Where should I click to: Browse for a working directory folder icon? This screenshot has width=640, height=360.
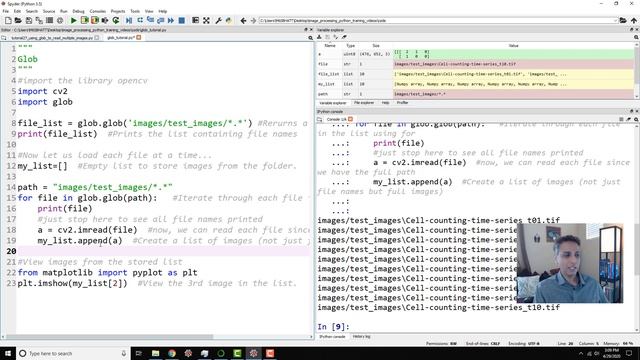tap(623, 20)
